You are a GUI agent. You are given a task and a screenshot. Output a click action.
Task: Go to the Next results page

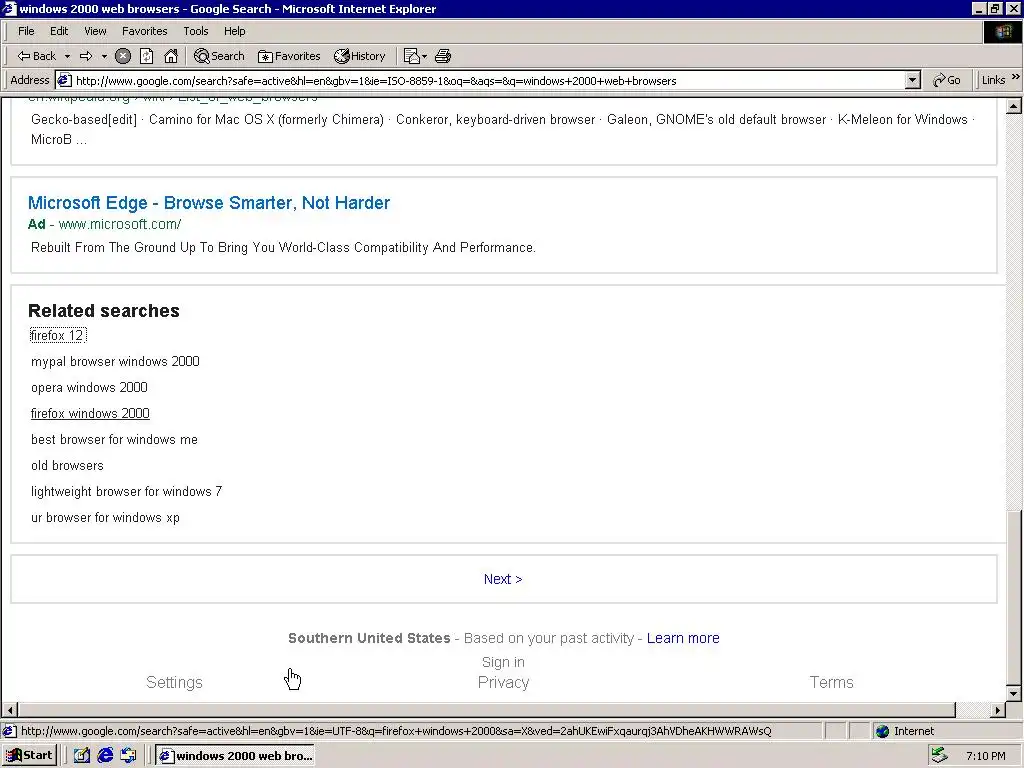point(503,579)
